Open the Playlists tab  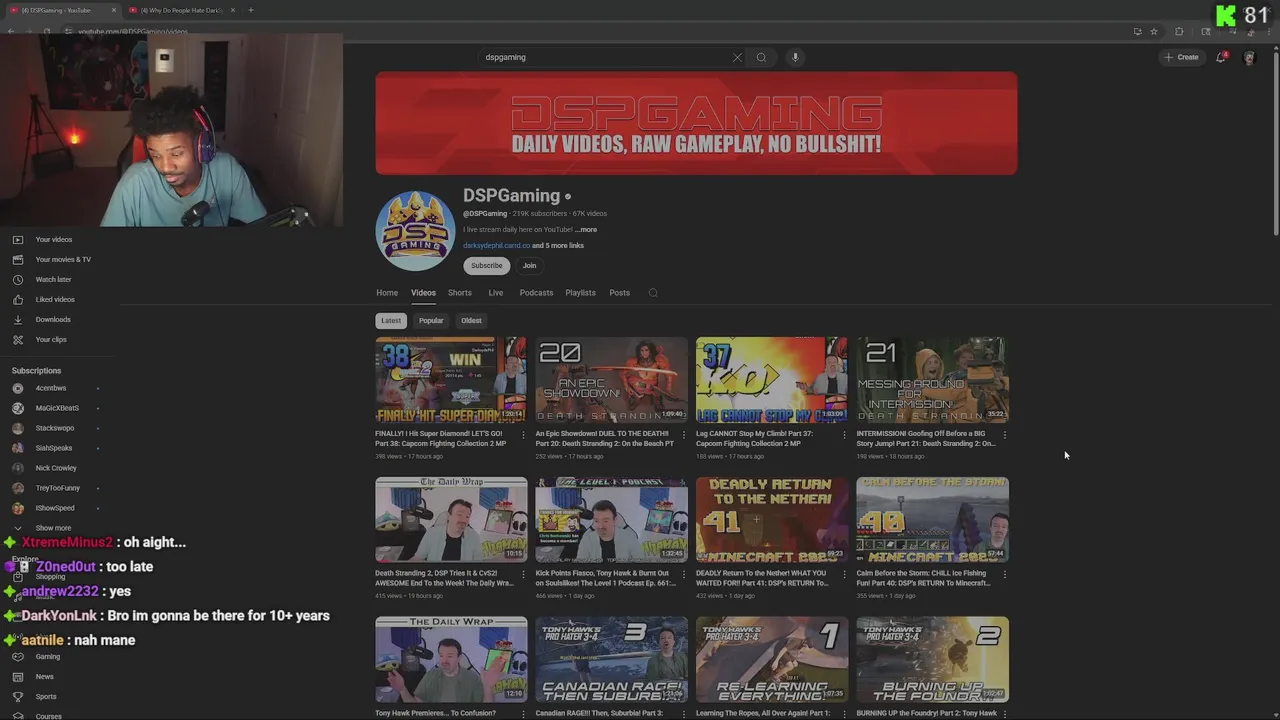580,293
